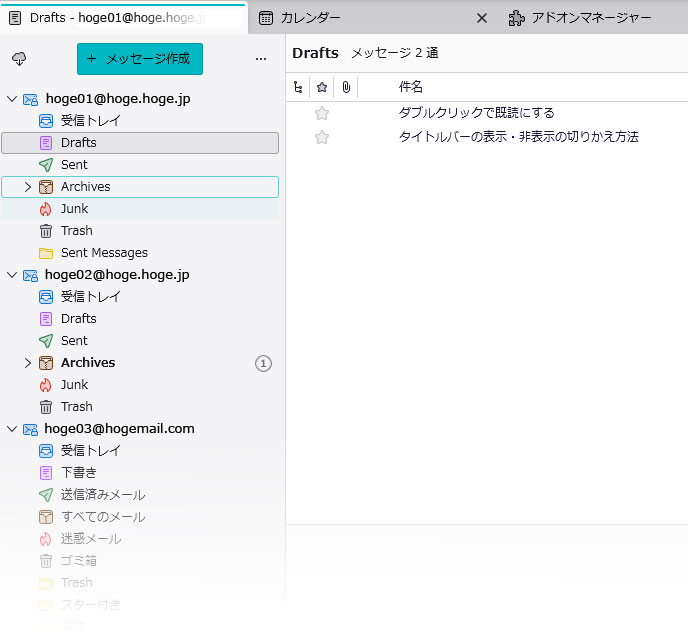
Task: Open 受信トレイ of hoge01 account
Action: (x=140, y=121)
